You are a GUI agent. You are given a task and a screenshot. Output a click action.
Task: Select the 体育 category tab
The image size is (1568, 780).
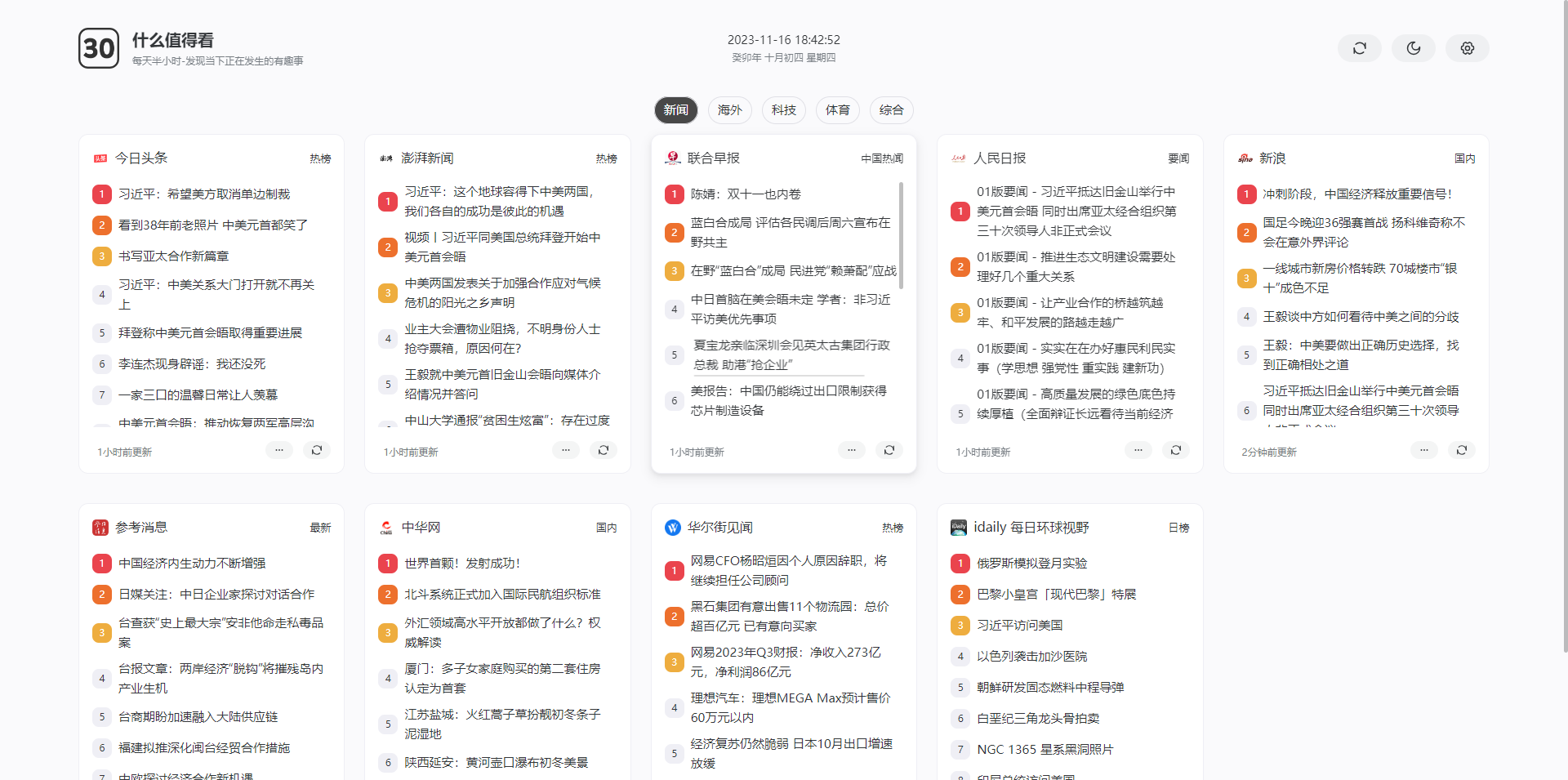837,110
